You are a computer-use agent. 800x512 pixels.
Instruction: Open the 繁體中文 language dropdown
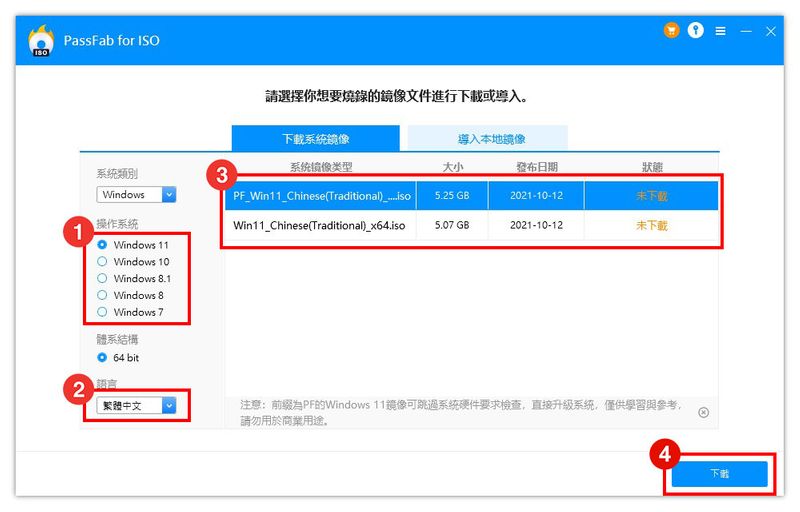(136, 405)
